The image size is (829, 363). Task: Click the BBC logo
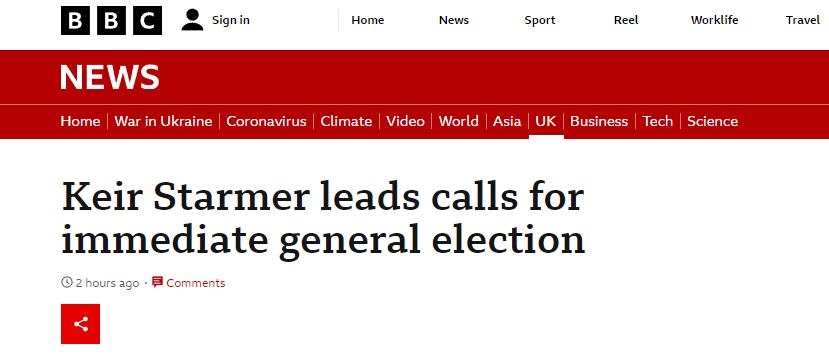coord(111,21)
